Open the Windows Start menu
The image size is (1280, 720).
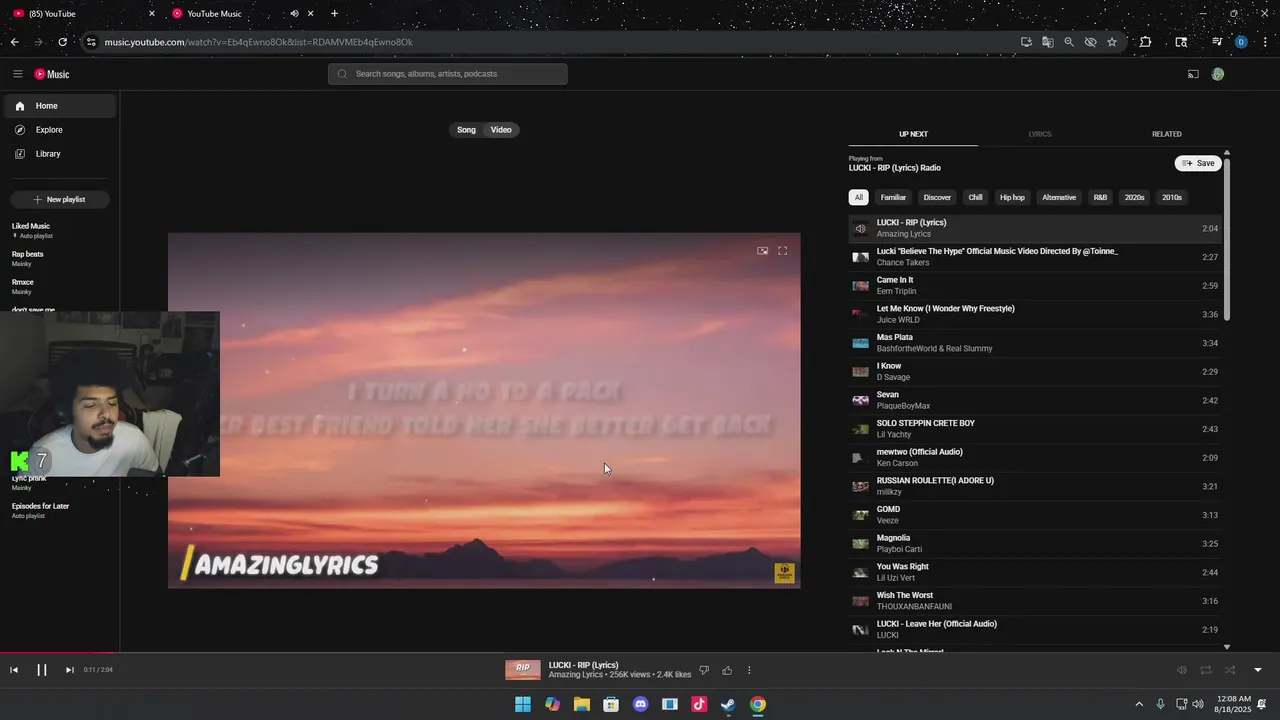[523, 704]
